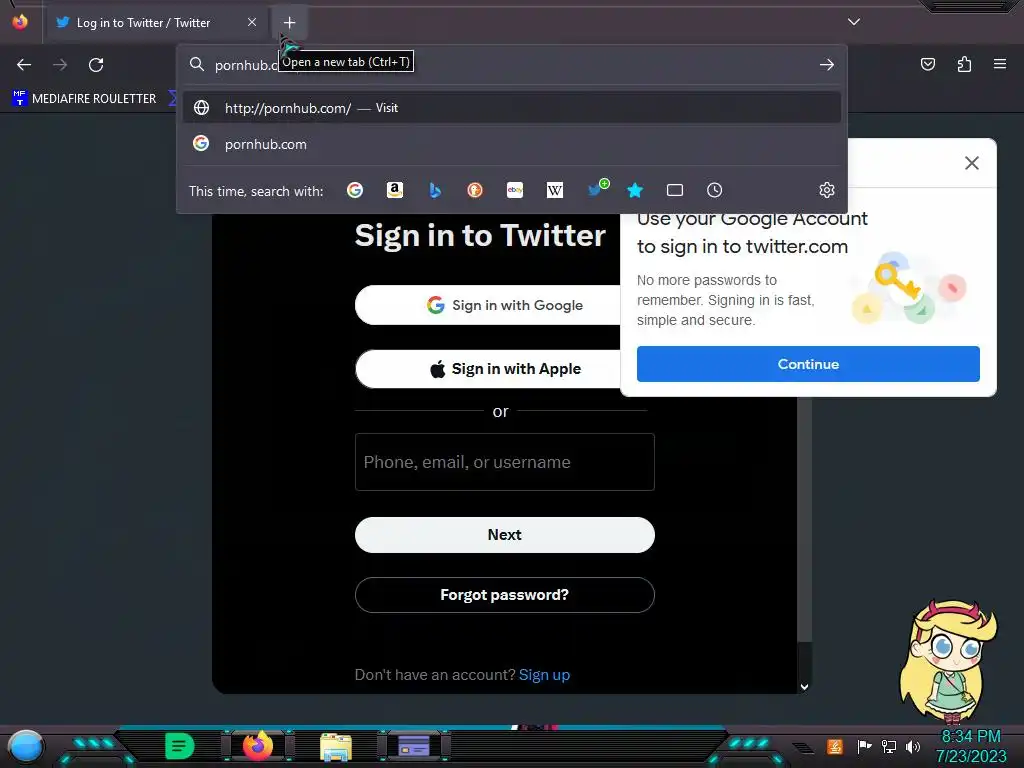Select the Google search suggestion row
This screenshot has width=1024, height=768.
(512, 144)
